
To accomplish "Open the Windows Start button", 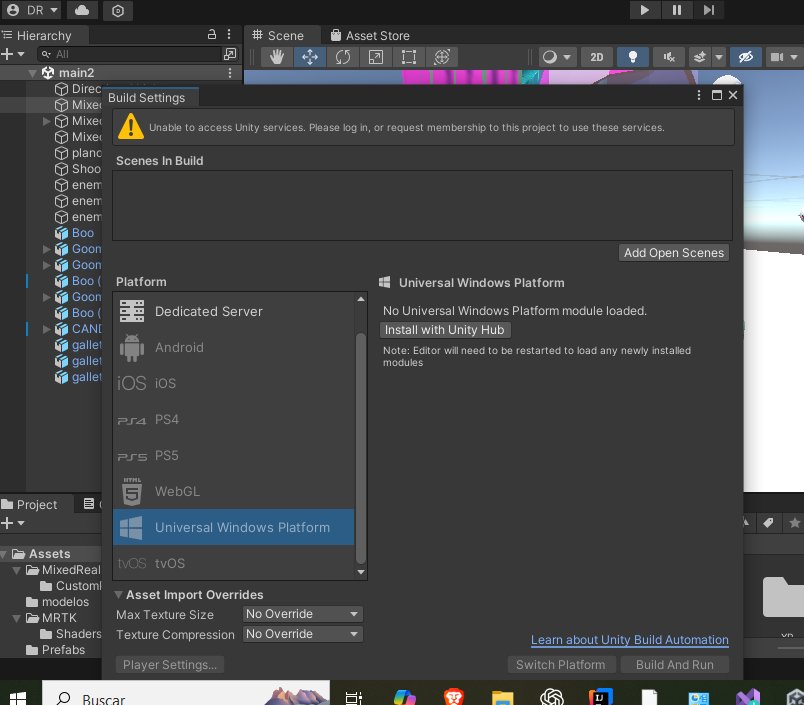I will point(18,698).
